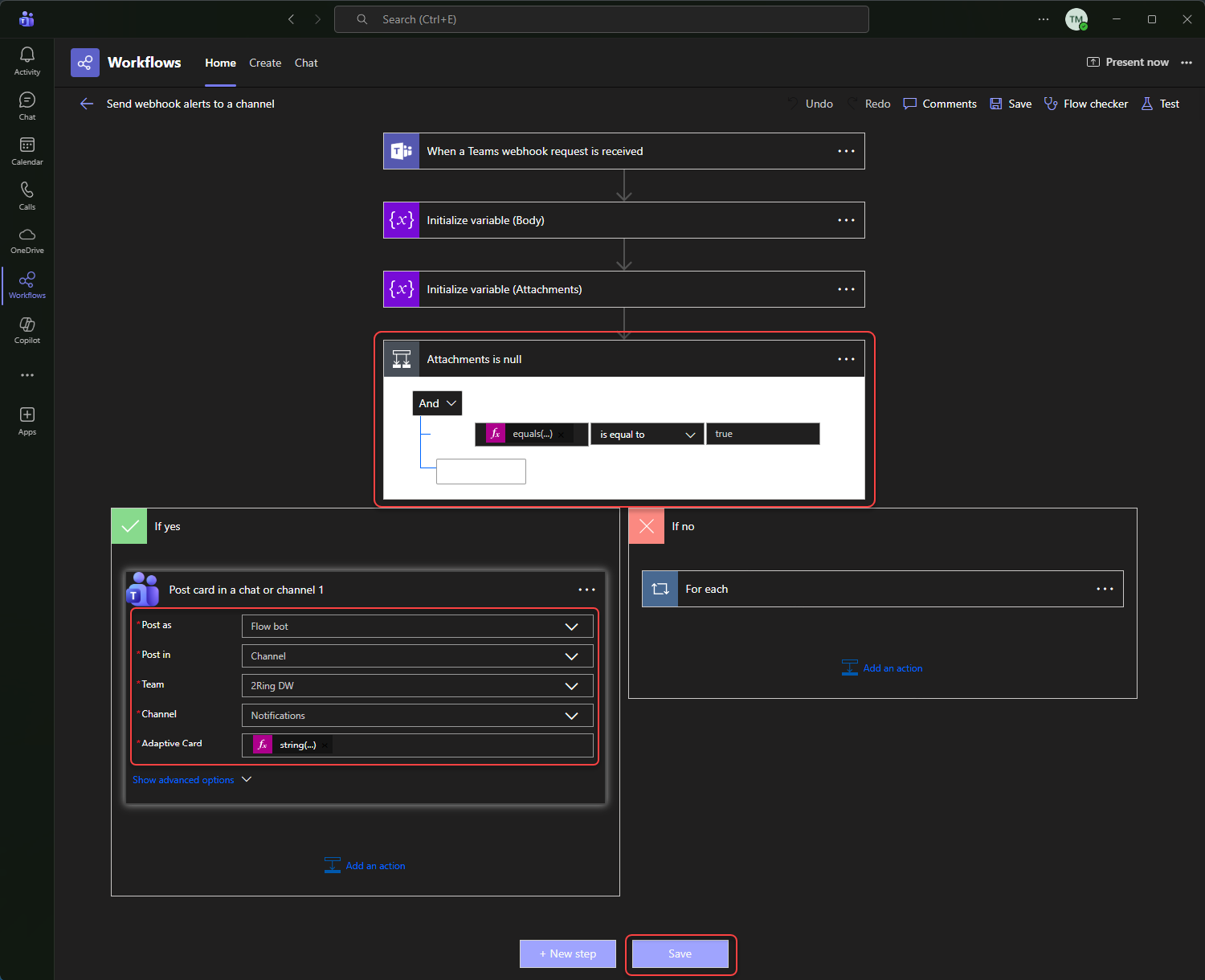Click Present now

[x=1128, y=62]
